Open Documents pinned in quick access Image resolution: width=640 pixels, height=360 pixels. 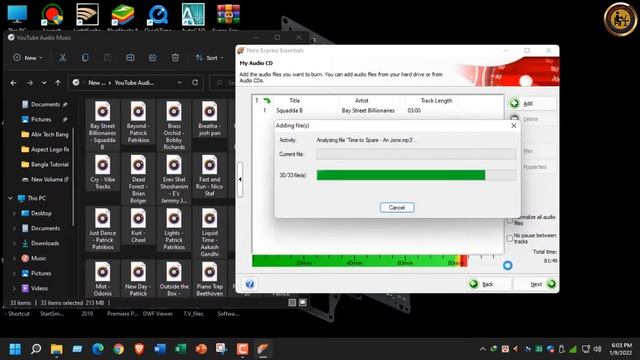tap(45, 104)
